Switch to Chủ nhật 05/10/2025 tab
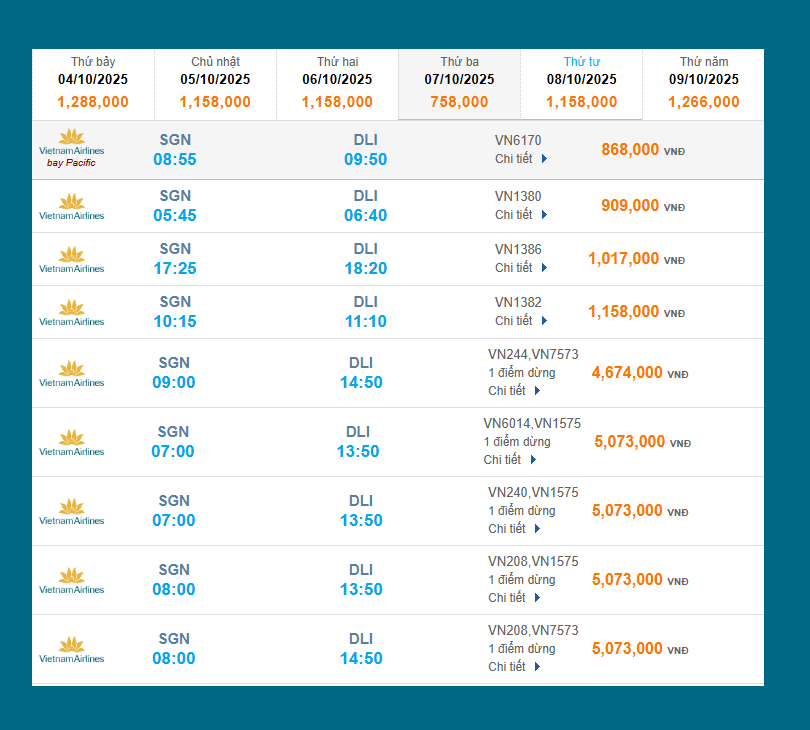The image size is (810, 730). (215, 82)
